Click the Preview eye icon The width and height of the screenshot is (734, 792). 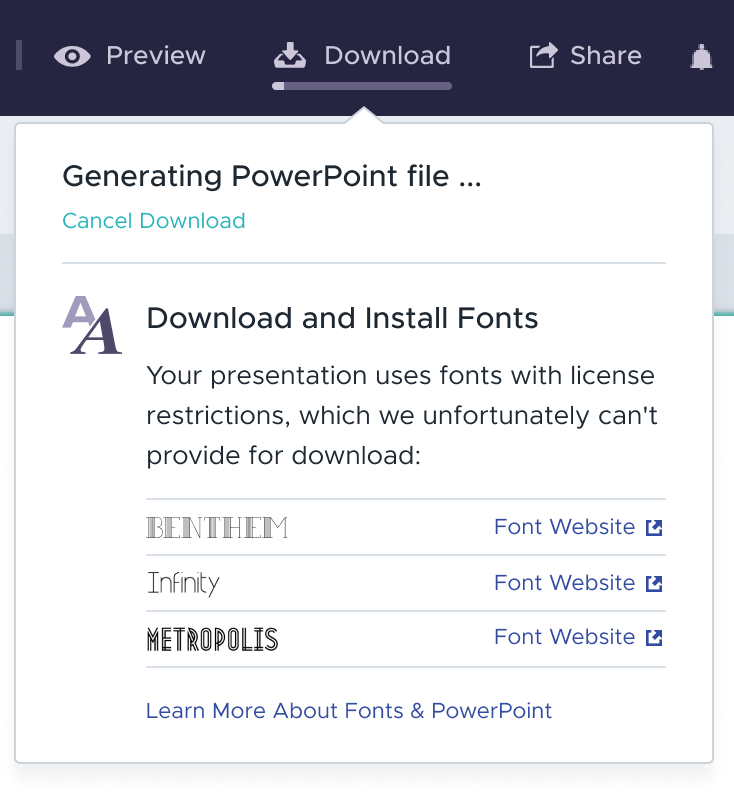pyautogui.click(x=72, y=56)
